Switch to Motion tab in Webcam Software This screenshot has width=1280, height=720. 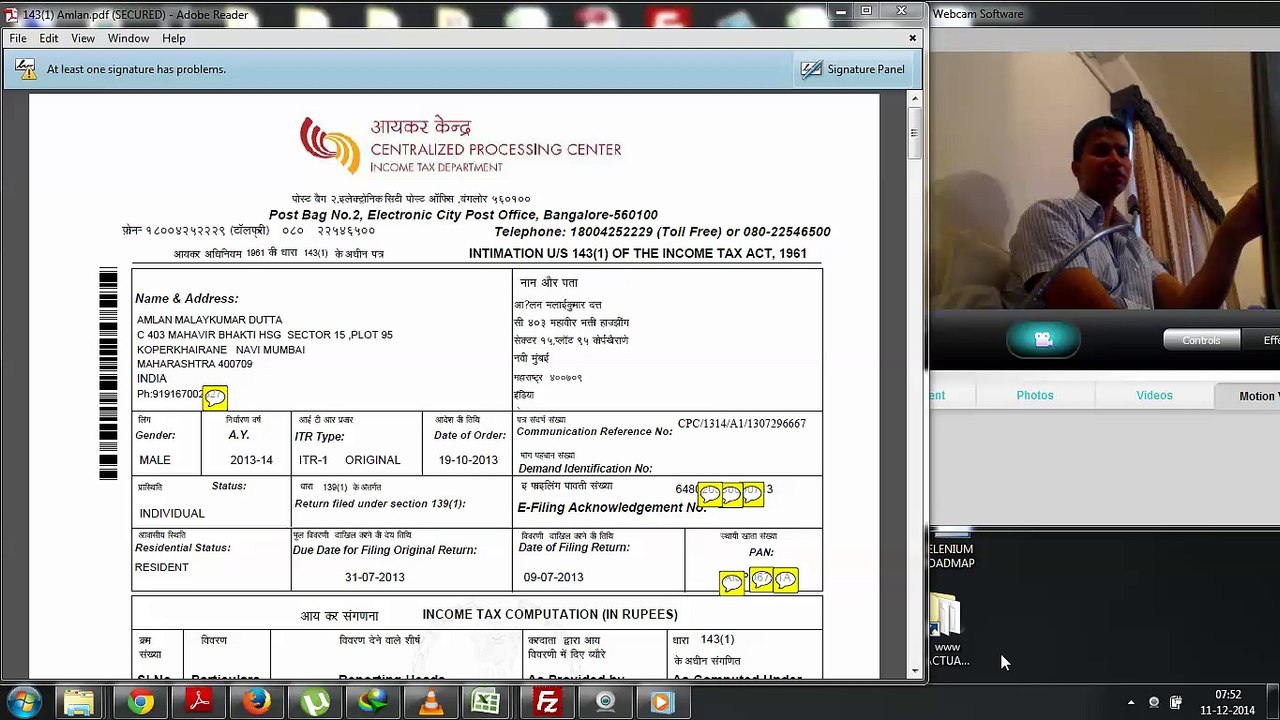tap(1247, 396)
